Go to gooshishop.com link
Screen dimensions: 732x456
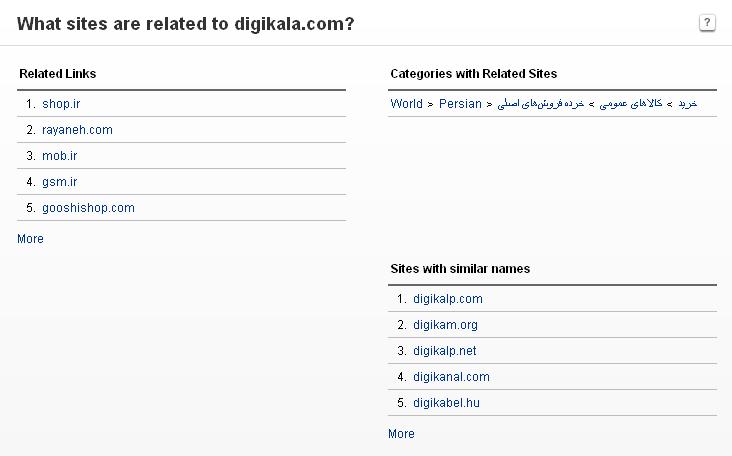click(88, 208)
